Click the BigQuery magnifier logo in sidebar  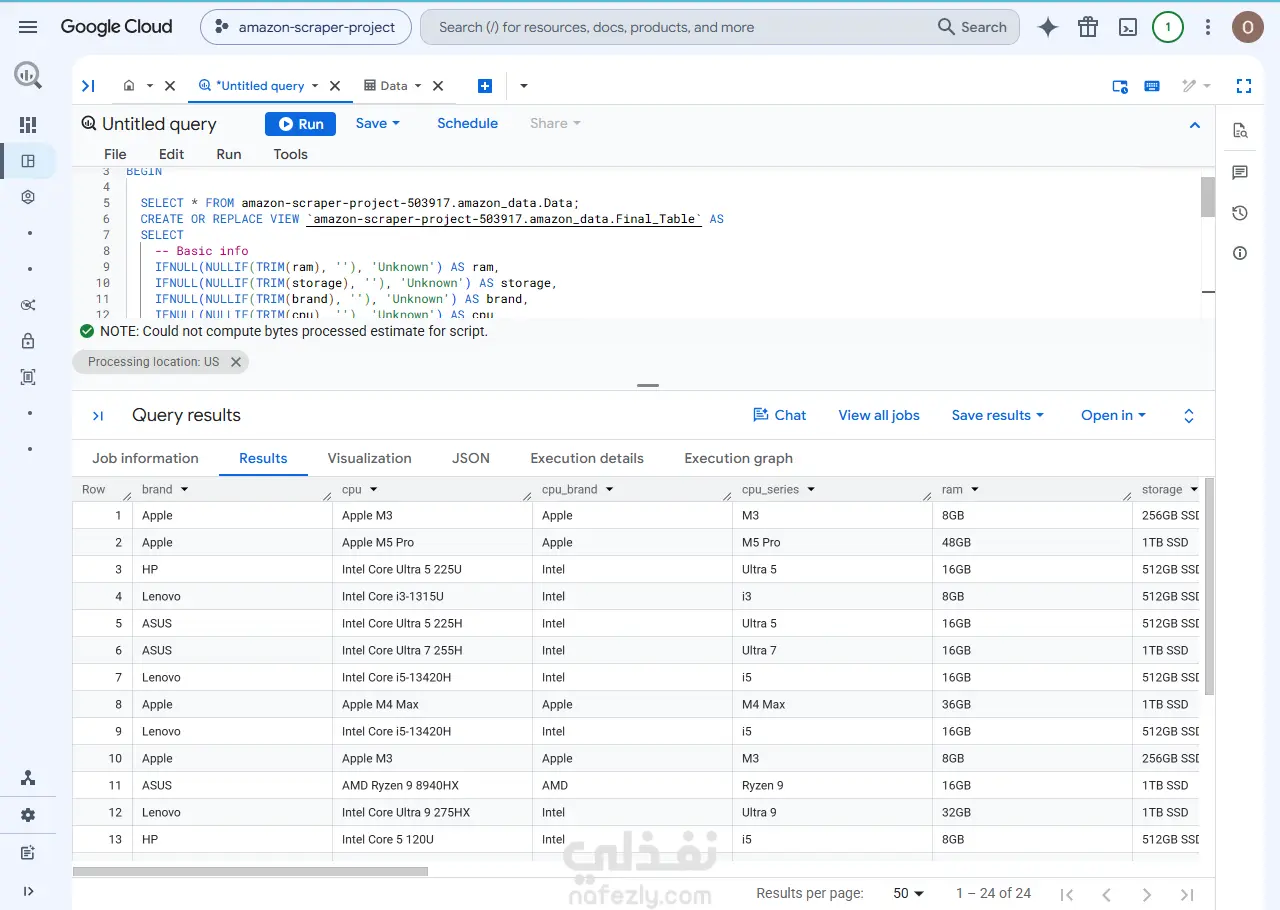coord(28,75)
